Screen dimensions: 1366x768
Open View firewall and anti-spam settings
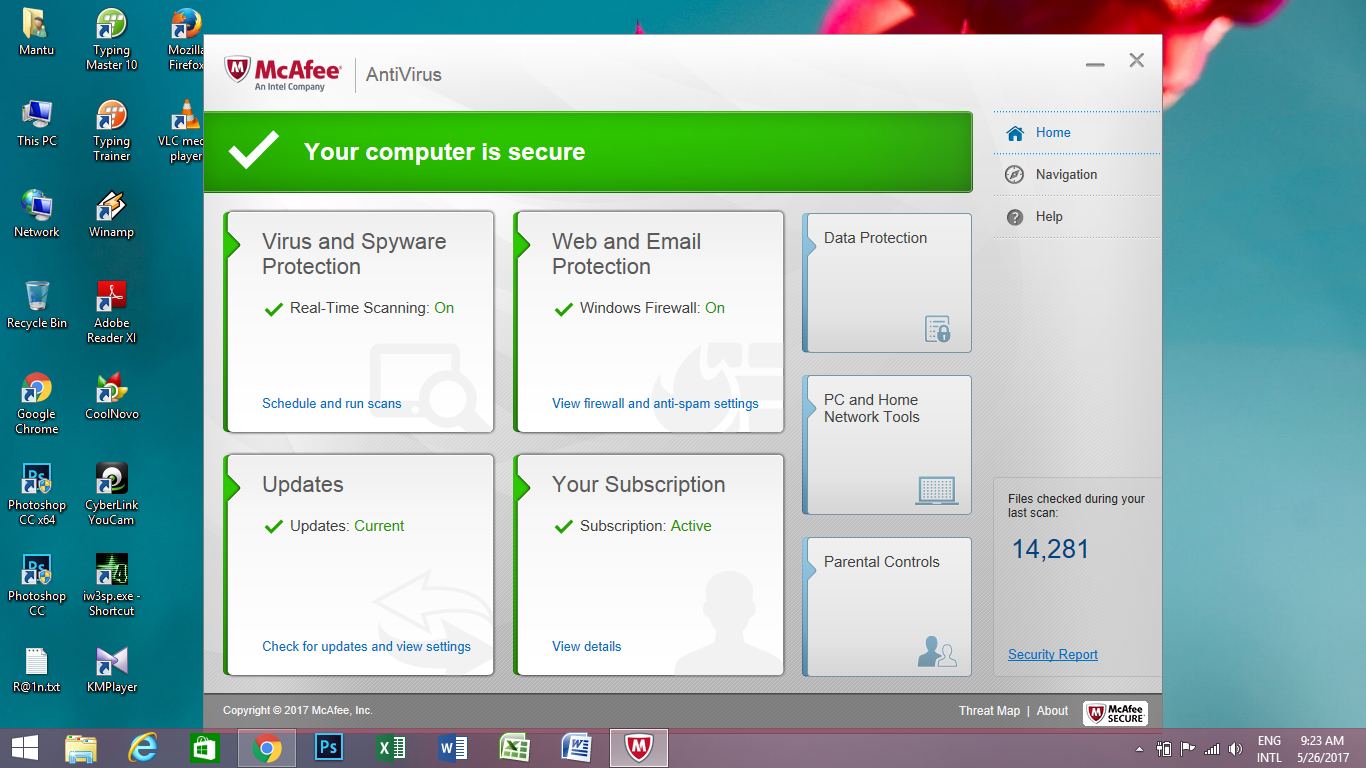655,404
